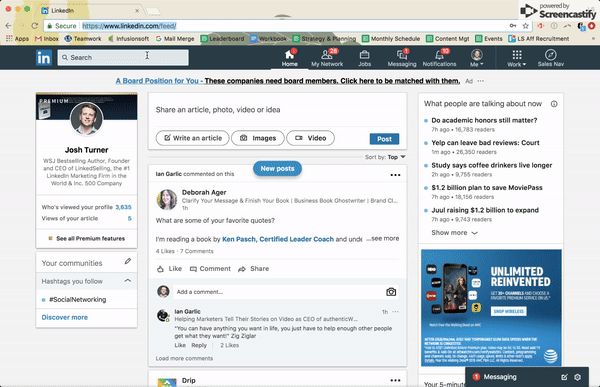
Task: Collapse Hashtags you follow section
Action: (x=128, y=281)
